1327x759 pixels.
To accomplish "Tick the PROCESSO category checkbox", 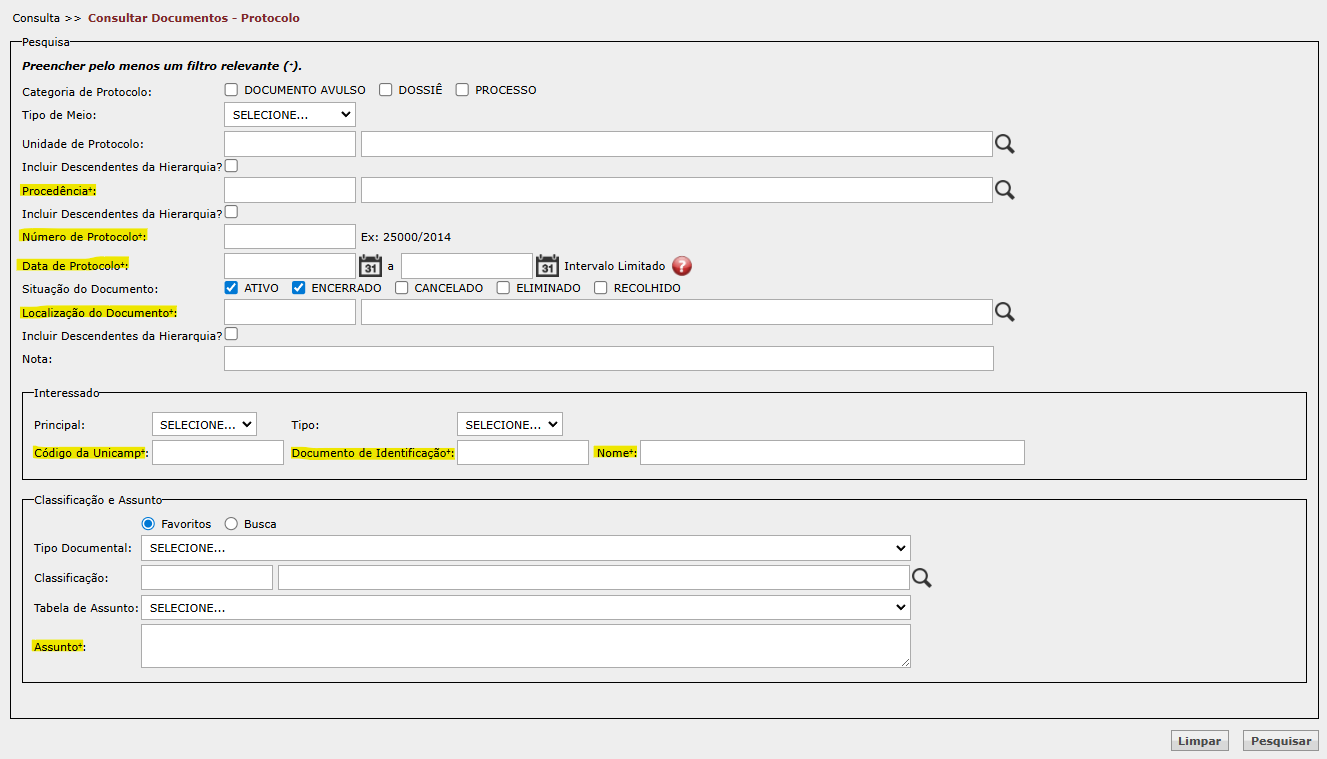I will (x=462, y=90).
